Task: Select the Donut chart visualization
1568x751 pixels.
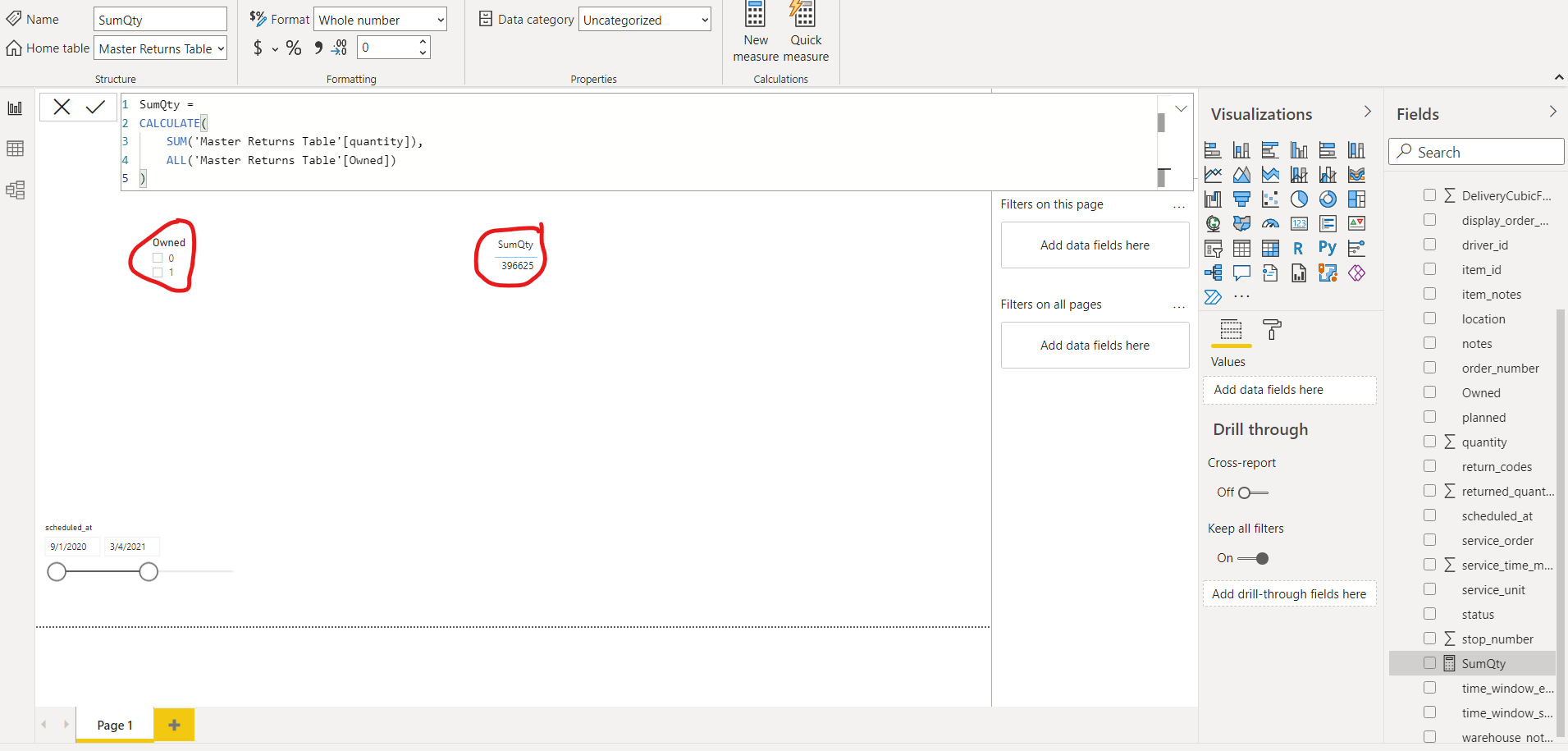Action: (1328, 199)
